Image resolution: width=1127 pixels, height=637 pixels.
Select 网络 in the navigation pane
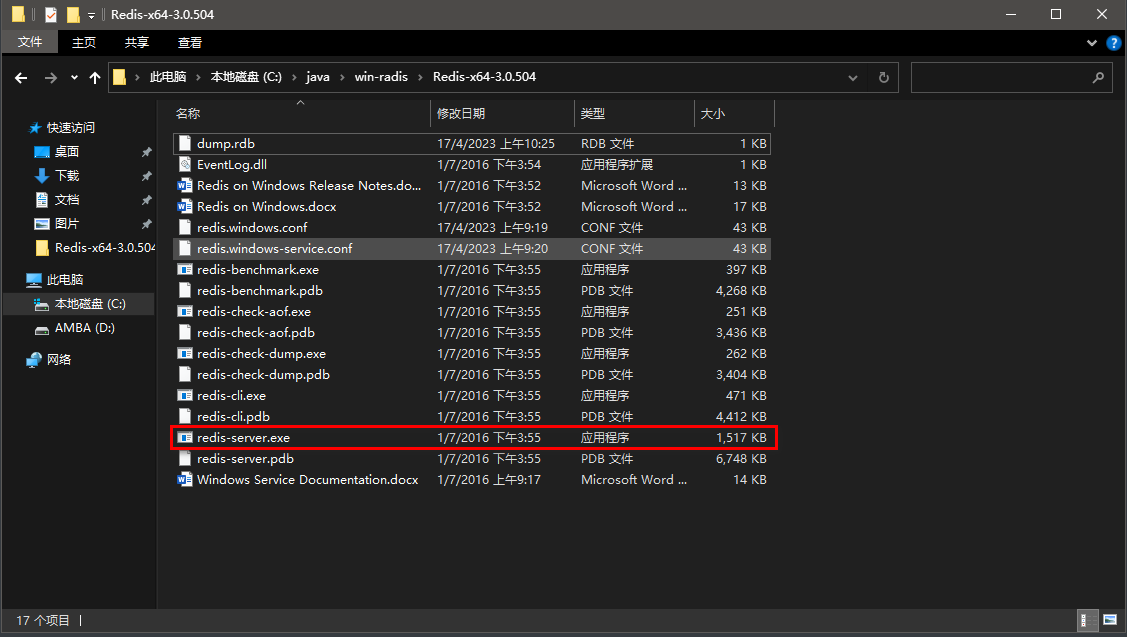(x=59, y=359)
